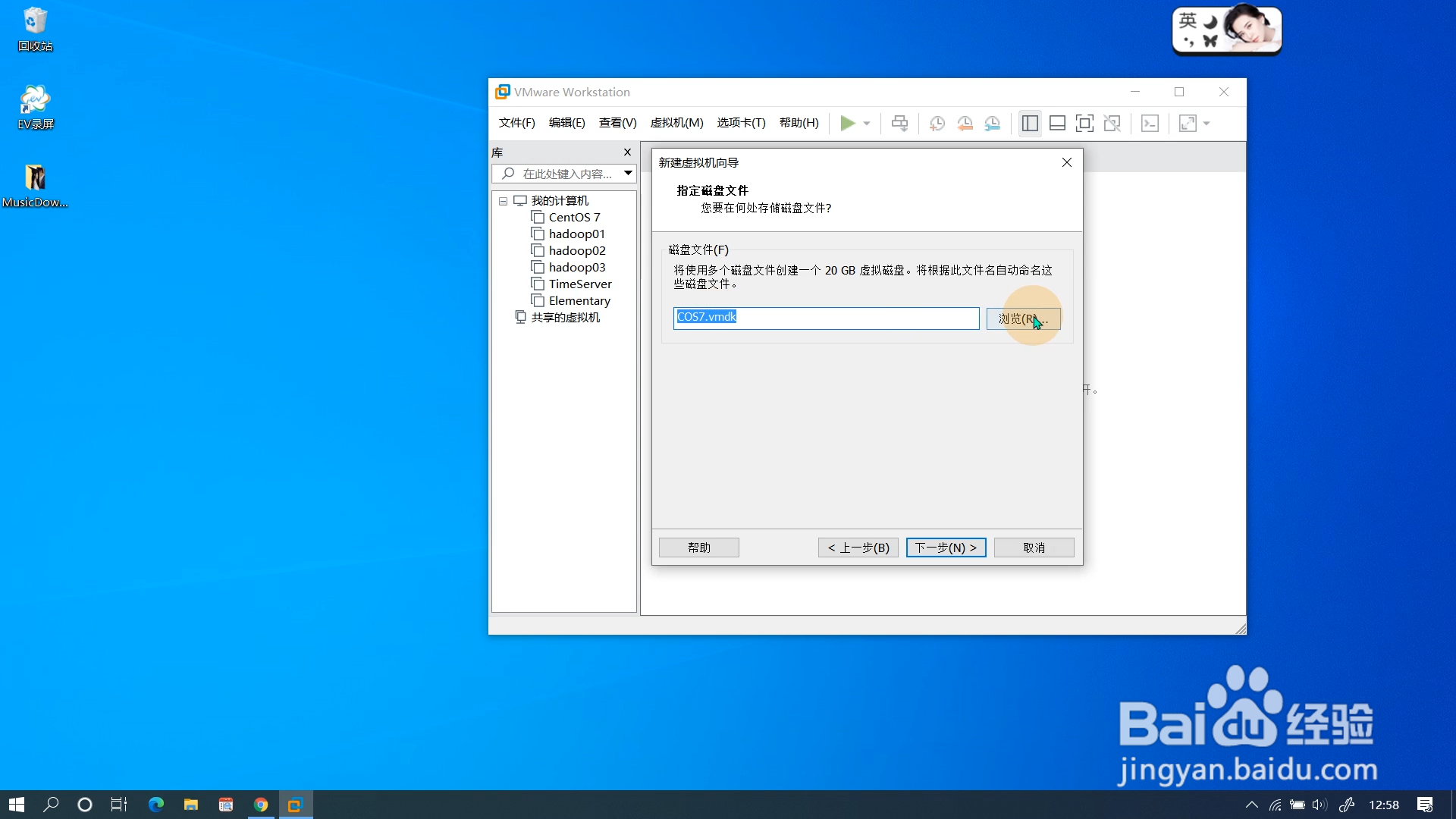
Task: Click the COS7.vmdk disk file field
Action: coord(826,318)
